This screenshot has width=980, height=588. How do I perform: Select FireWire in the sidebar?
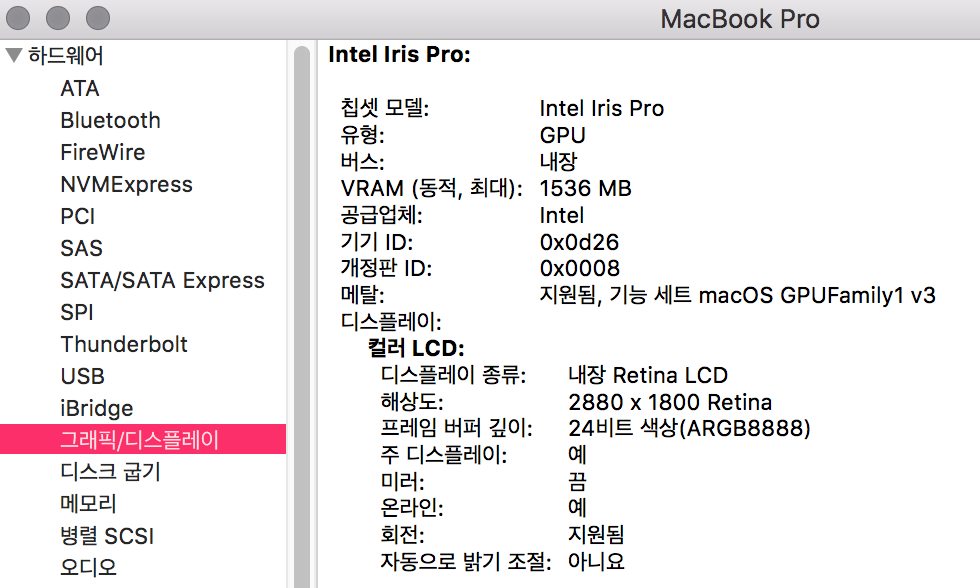point(102,152)
